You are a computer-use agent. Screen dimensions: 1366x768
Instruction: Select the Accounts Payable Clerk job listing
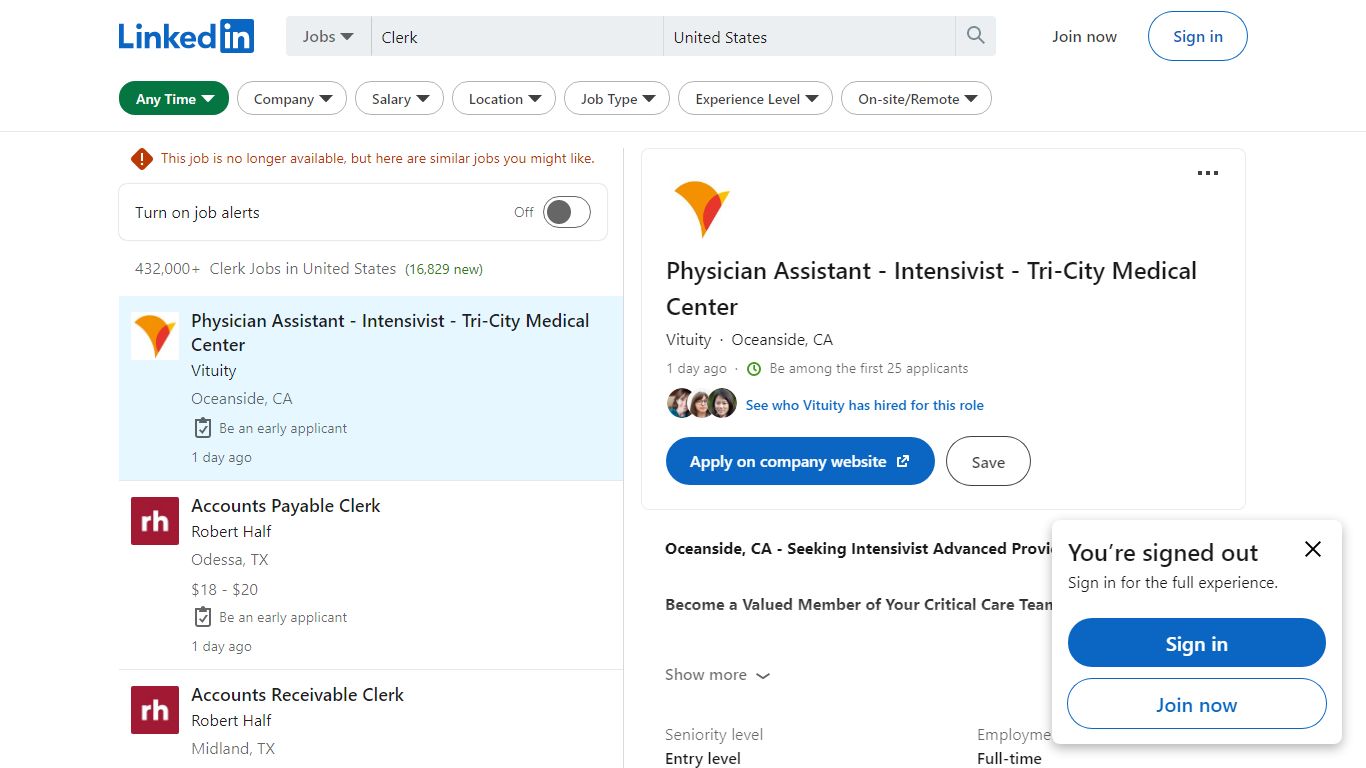coord(371,575)
